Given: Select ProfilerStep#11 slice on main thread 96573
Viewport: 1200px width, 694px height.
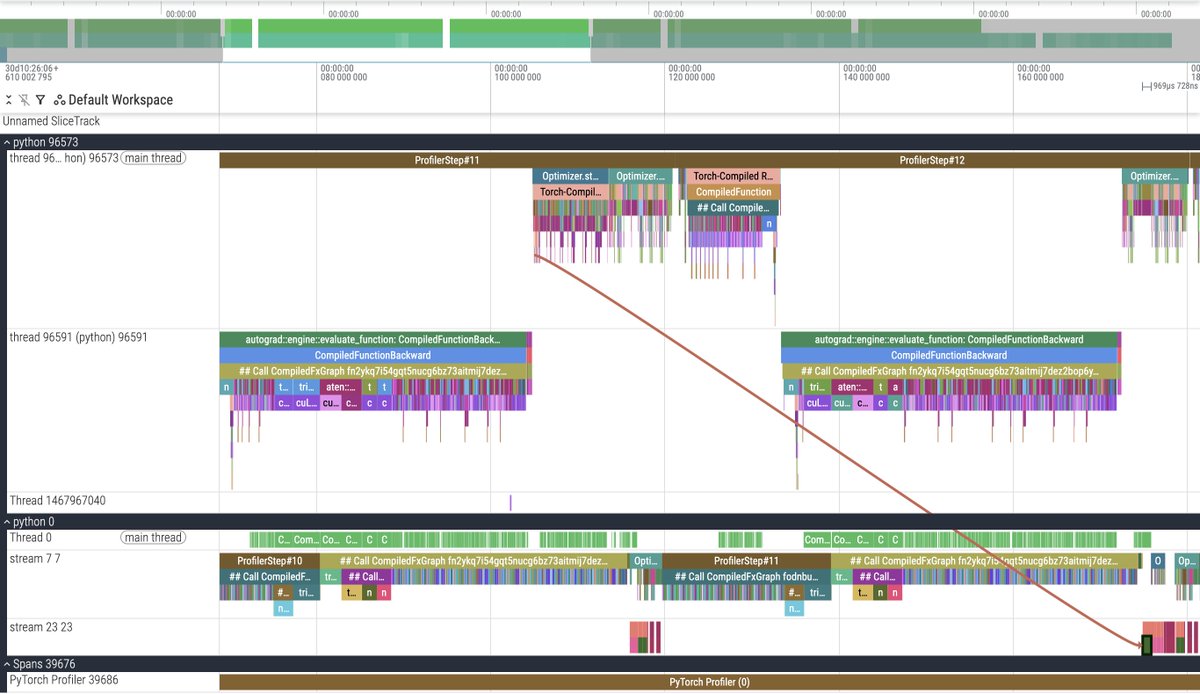Looking at the screenshot, I should pyautogui.click(x=447, y=160).
